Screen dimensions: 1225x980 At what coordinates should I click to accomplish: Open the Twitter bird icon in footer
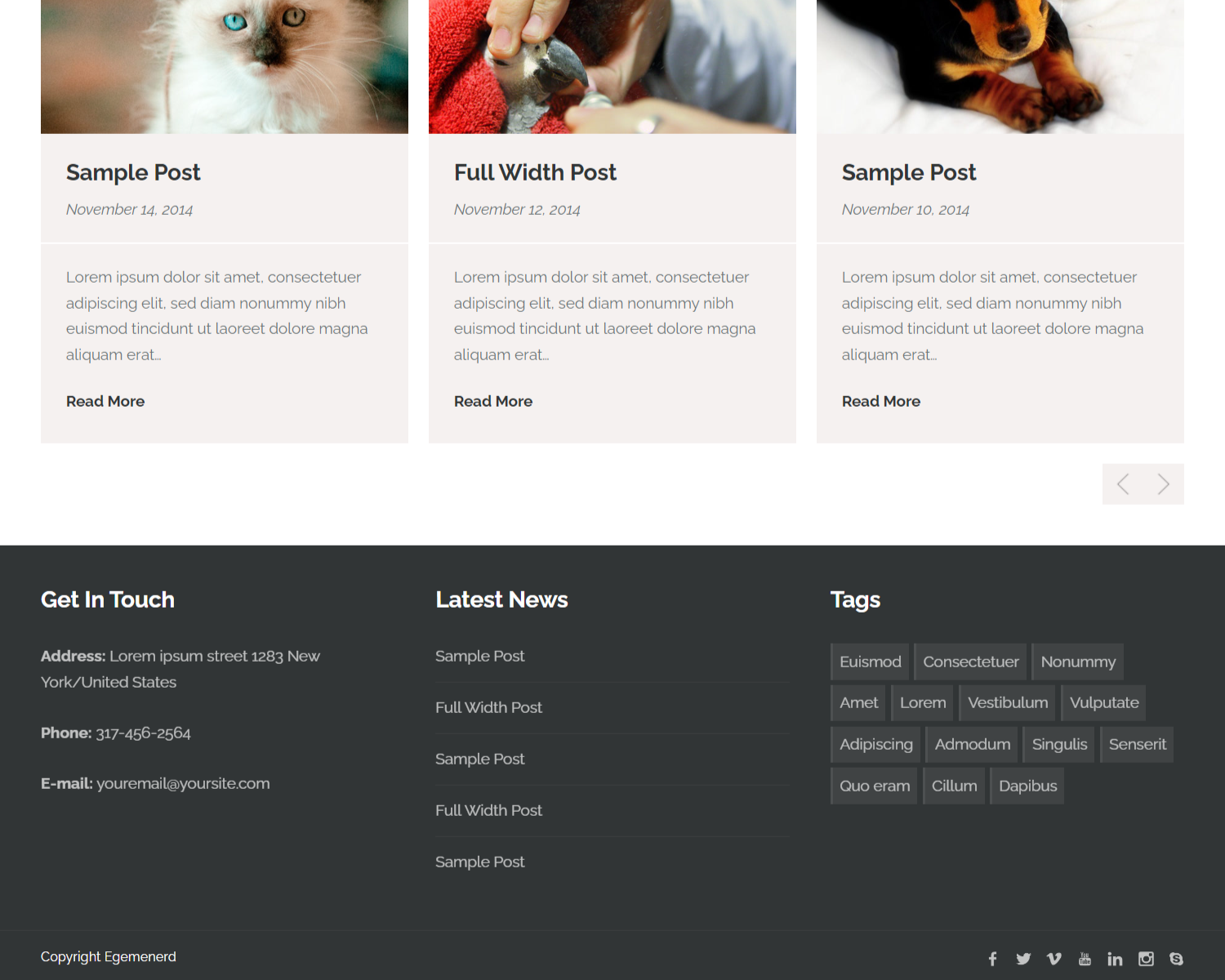coord(1023,959)
